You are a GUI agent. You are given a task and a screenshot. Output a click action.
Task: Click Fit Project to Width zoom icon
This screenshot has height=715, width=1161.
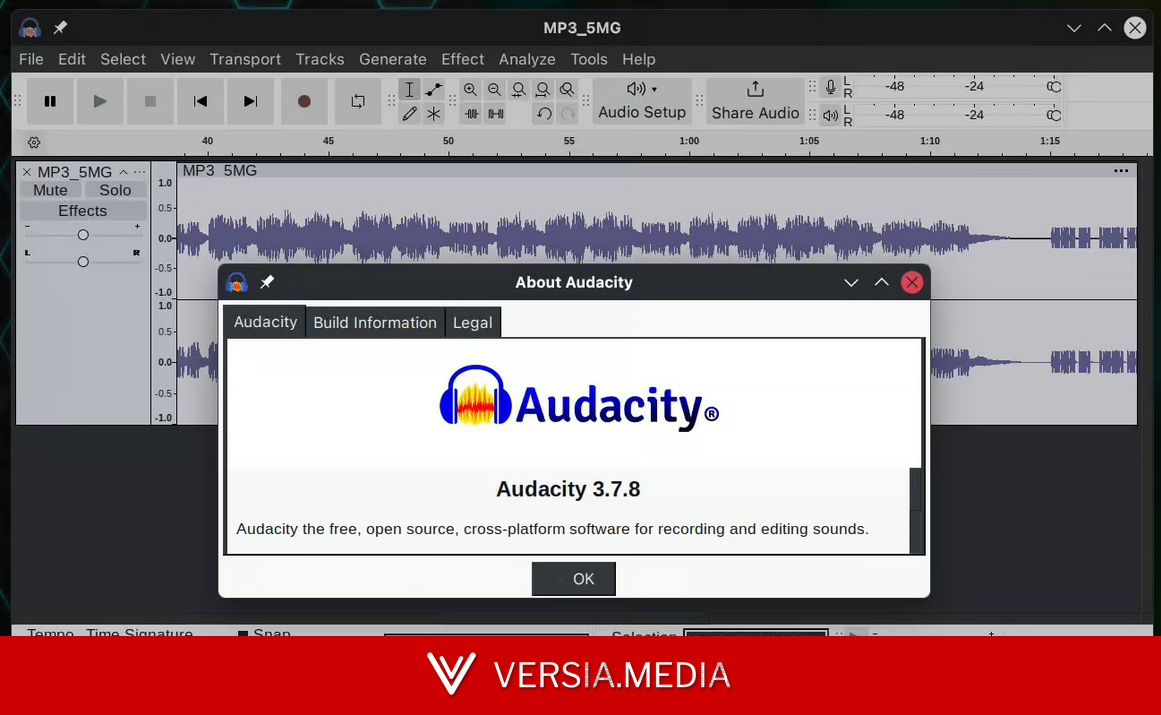tap(543, 90)
